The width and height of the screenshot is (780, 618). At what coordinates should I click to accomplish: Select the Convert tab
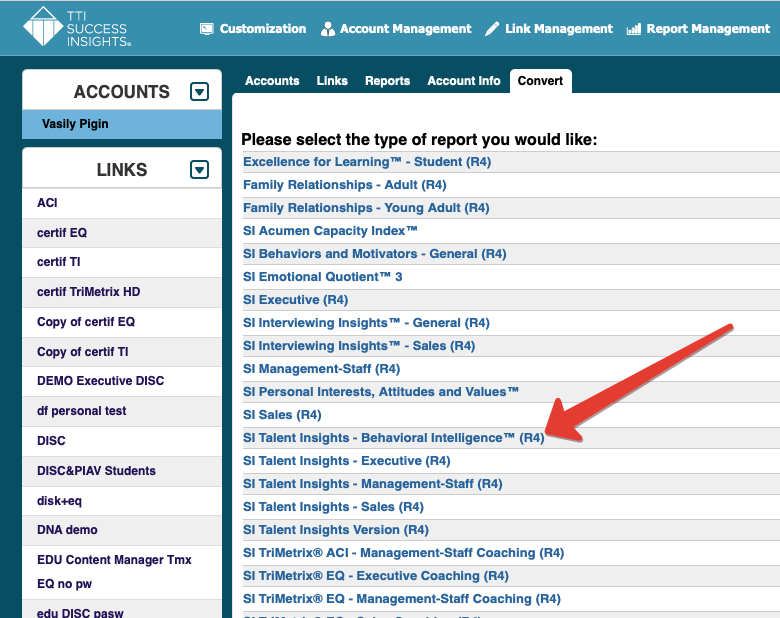click(x=540, y=81)
